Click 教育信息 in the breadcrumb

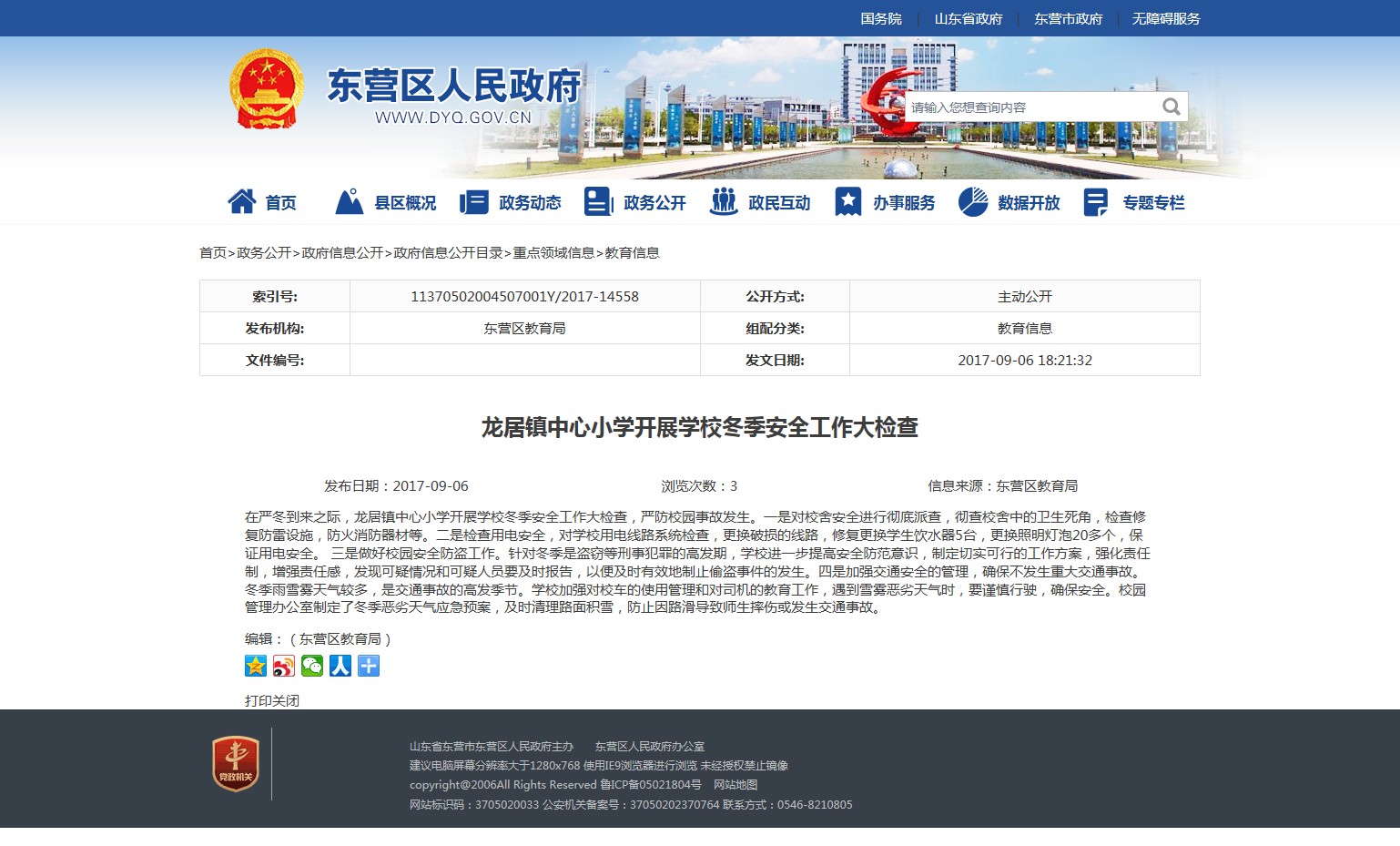pyautogui.click(x=632, y=252)
